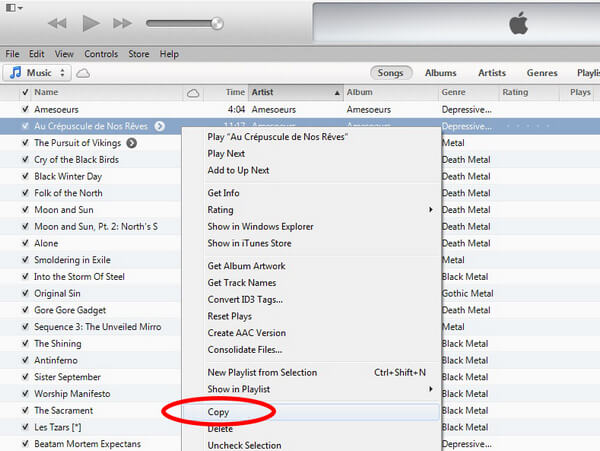This screenshot has height=451, width=600.
Task: Choose Consolidate Files...
Action: click(311, 350)
